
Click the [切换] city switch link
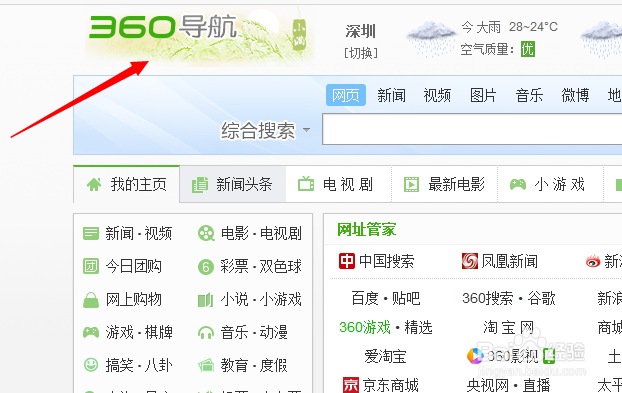point(361,53)
